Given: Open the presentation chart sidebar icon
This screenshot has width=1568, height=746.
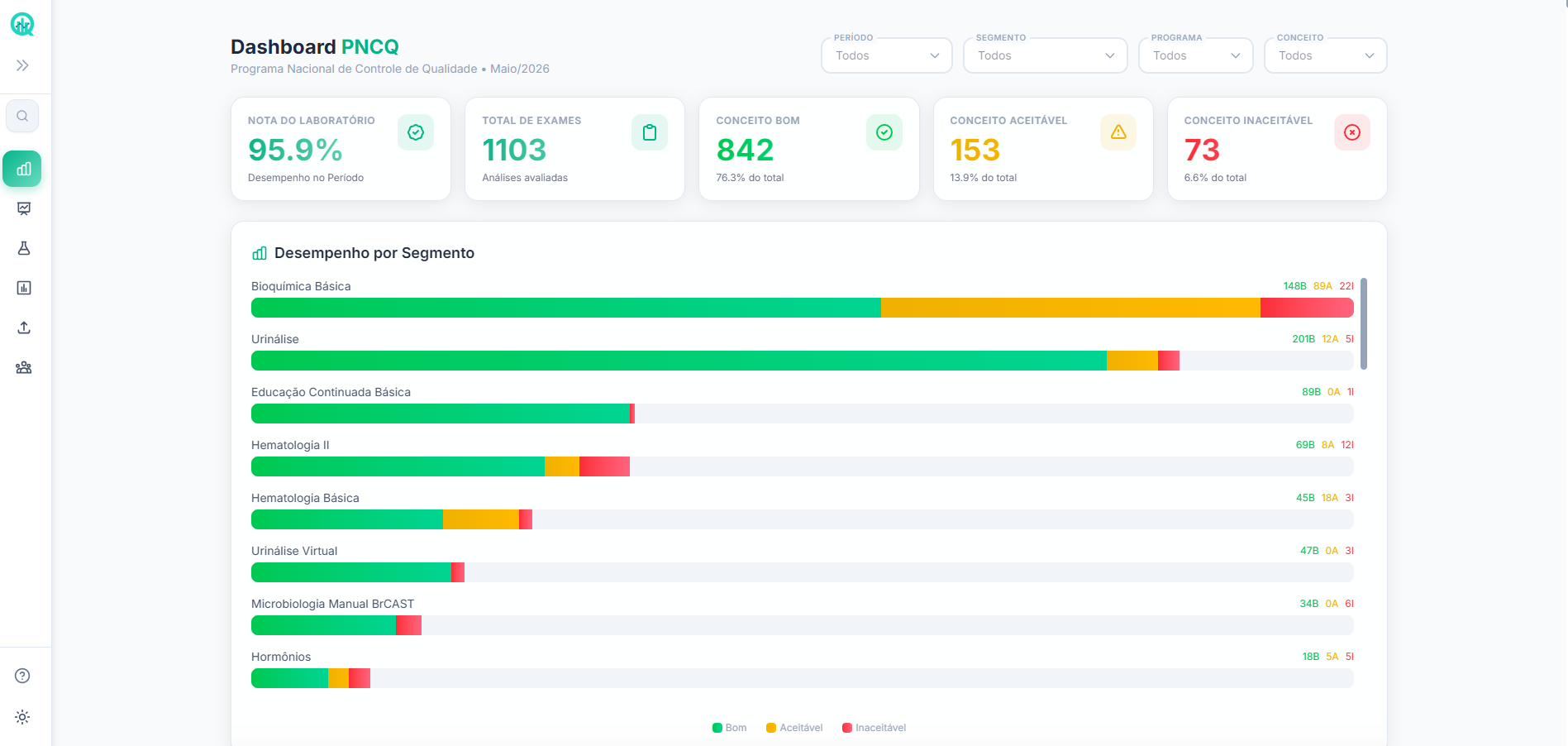Looking at the screenshot, I should [x=24, y=208].
